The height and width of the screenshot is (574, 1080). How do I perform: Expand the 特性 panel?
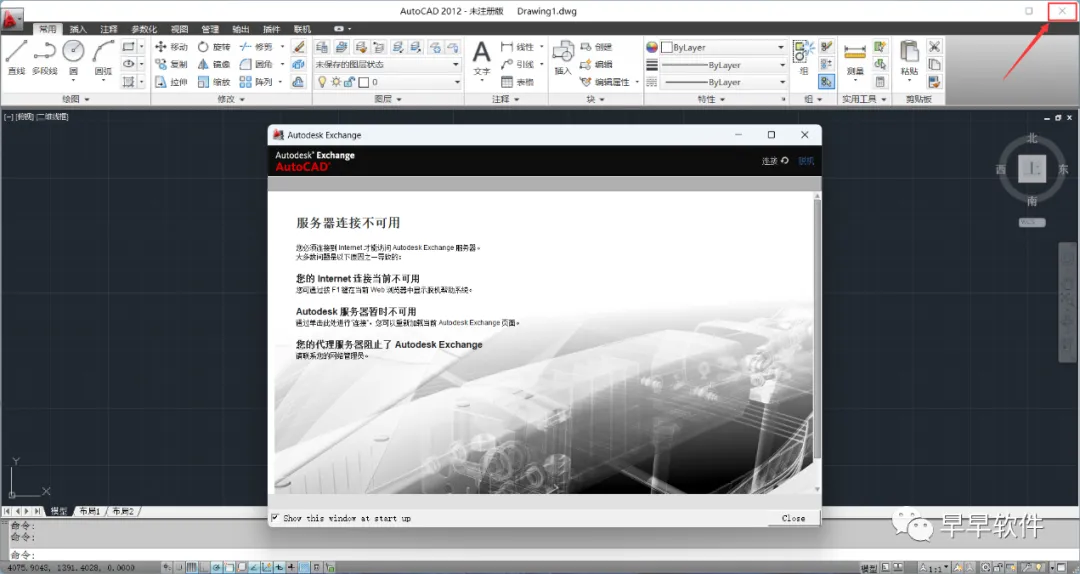[712, 99]
